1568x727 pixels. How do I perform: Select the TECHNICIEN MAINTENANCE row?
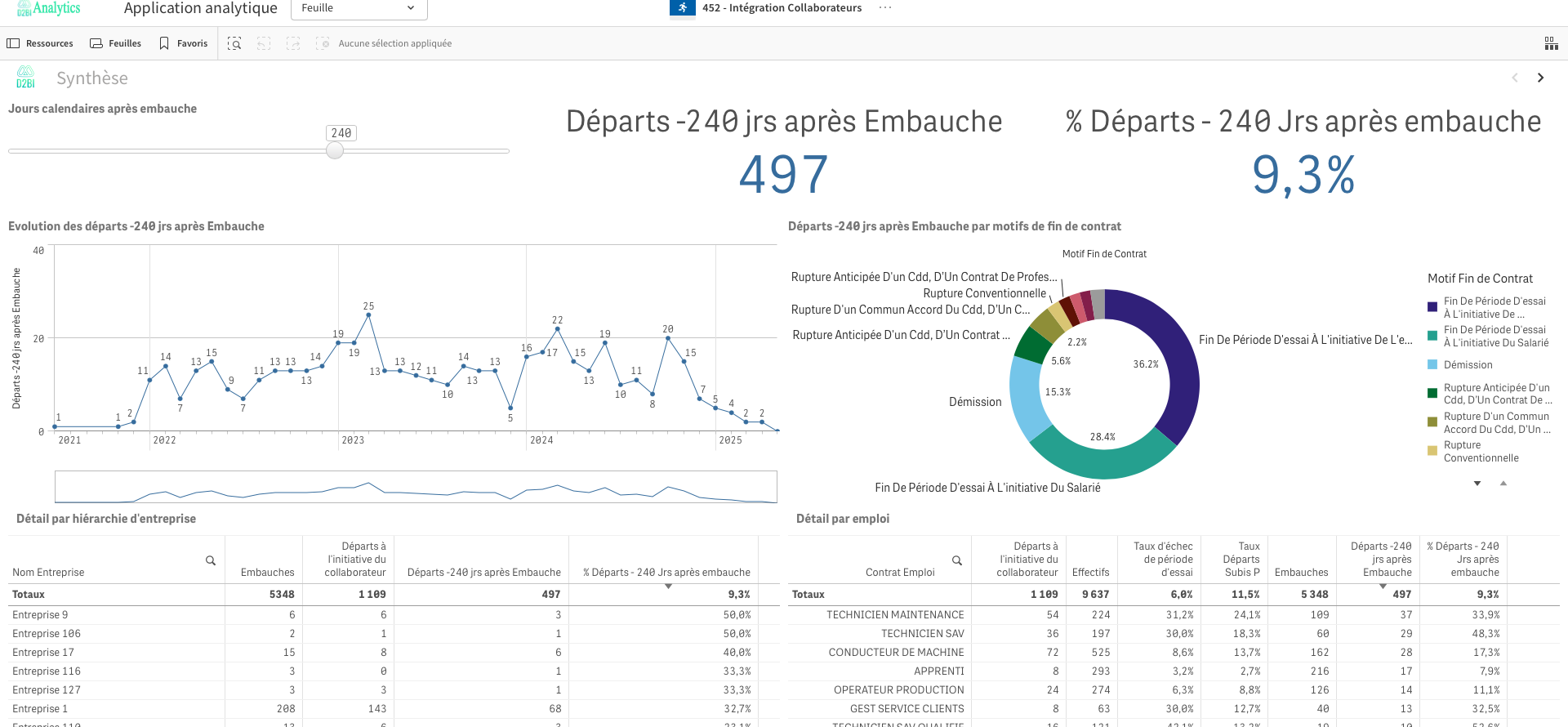[x=895, y=615]
